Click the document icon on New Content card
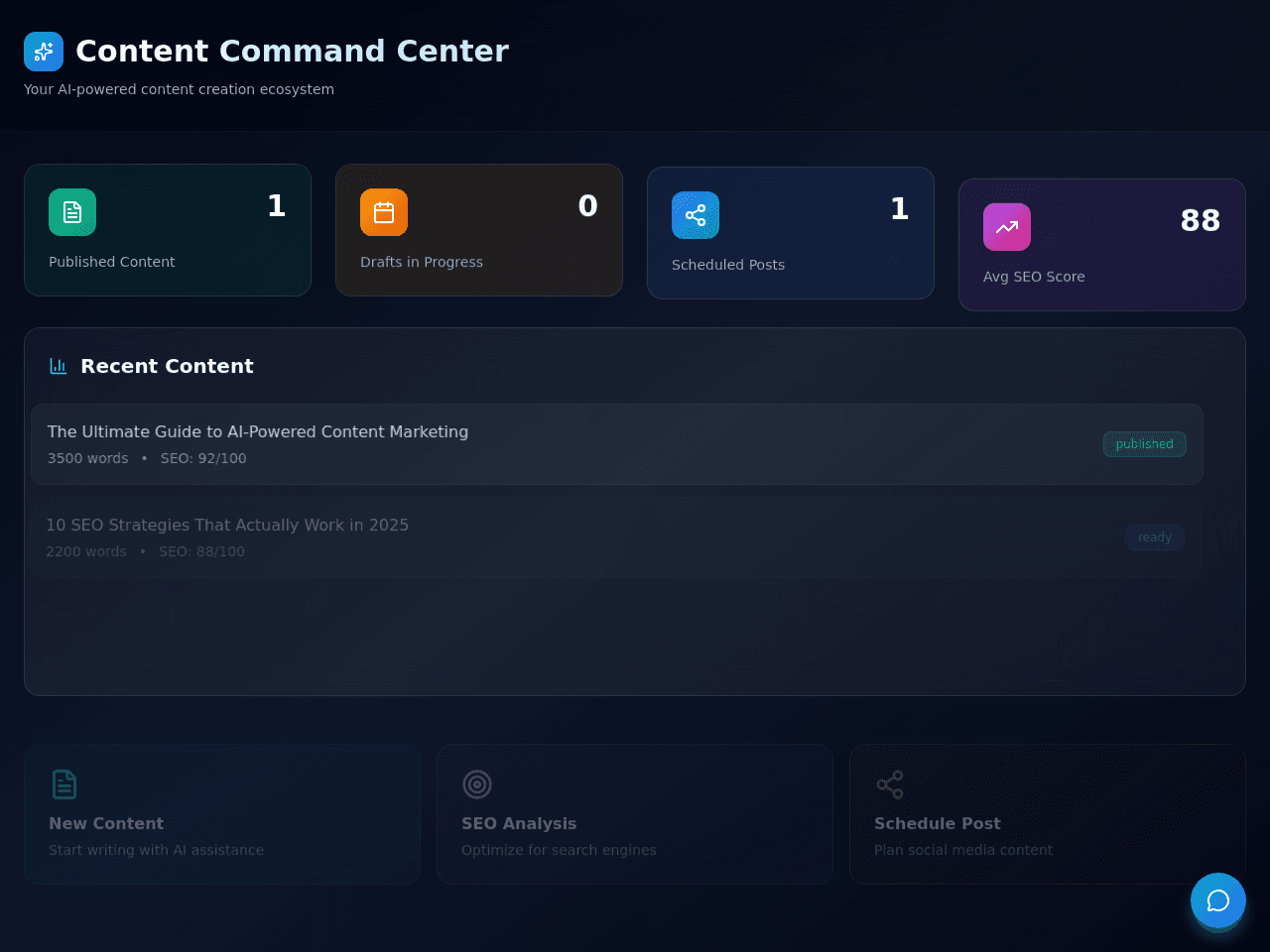 [x=64, y=784]
